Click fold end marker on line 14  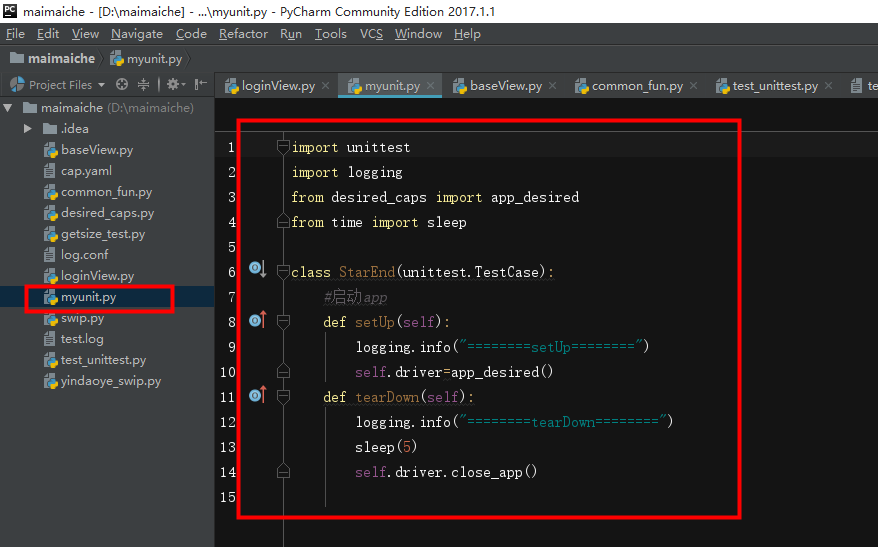(283, 472)
